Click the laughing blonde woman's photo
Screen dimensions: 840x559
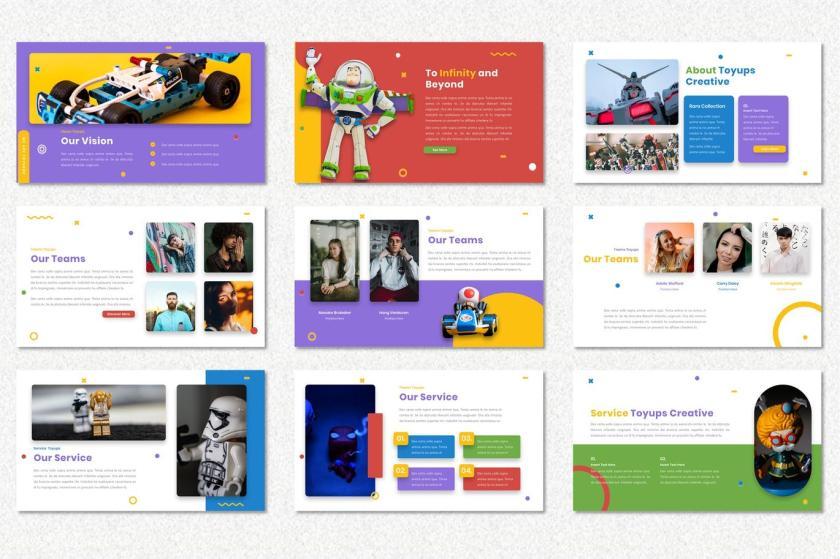point(669,248)
